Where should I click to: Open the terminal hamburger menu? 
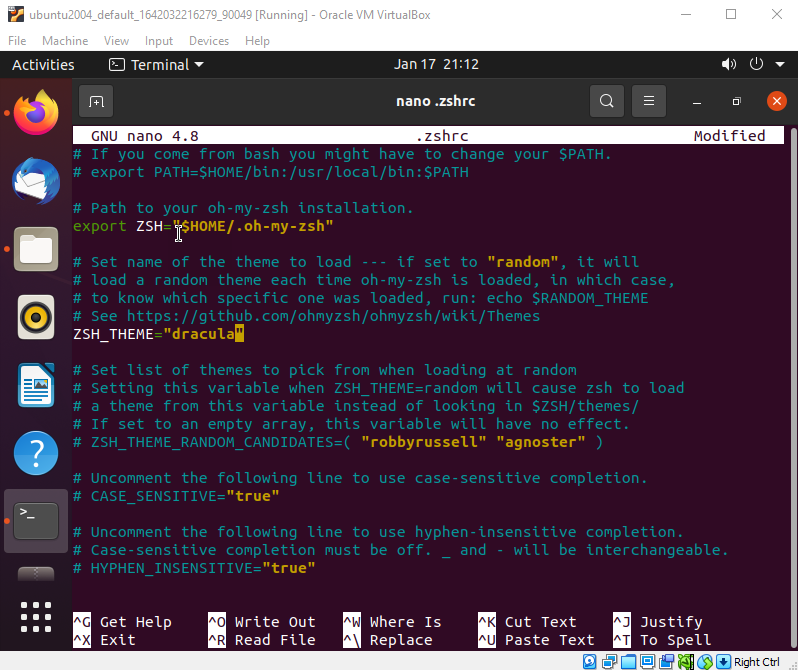649,101
